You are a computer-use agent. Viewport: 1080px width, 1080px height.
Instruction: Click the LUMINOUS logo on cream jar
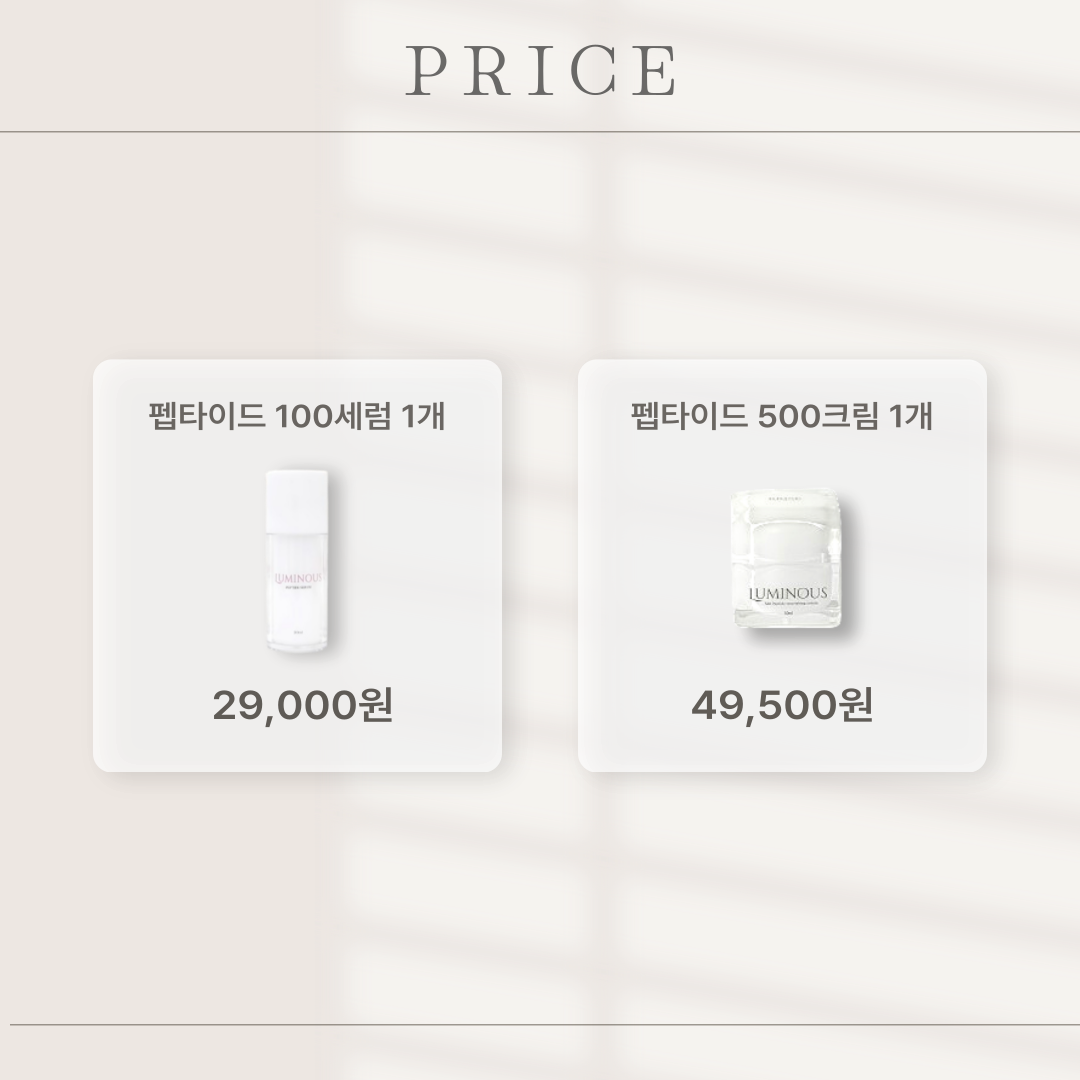coord(788,593)
